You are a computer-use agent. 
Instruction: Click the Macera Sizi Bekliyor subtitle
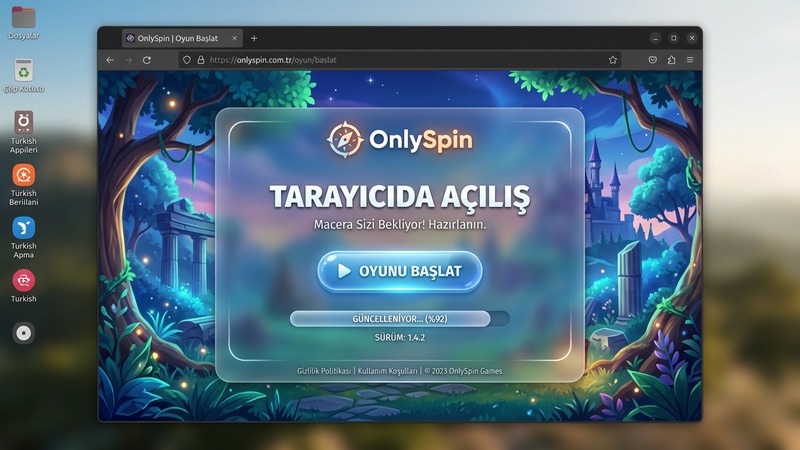click(x=399, y=224)
